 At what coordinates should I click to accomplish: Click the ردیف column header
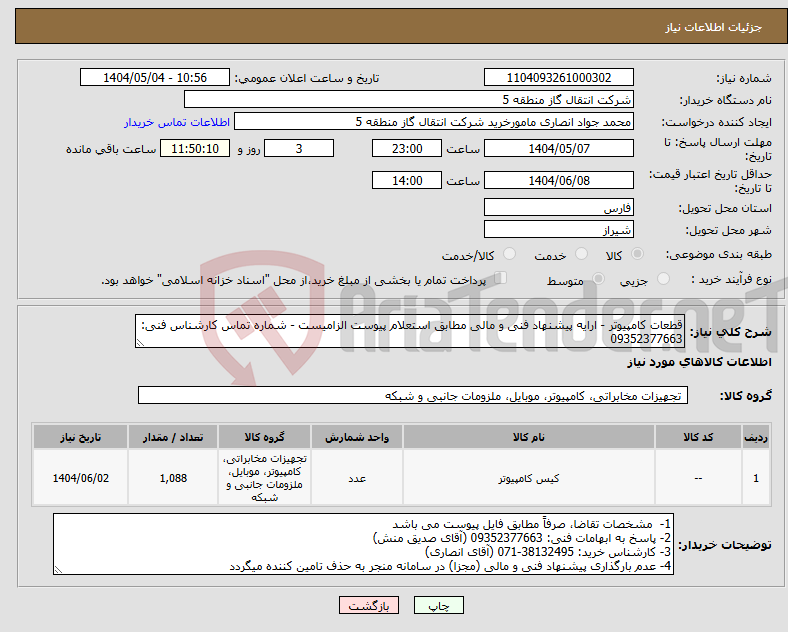click(756, 437)
